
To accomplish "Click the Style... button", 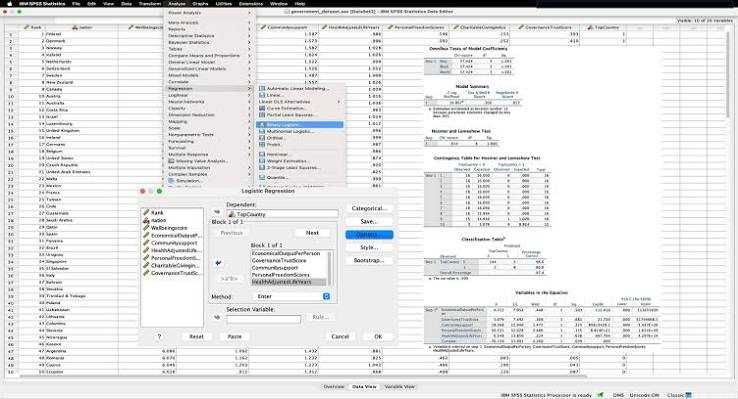I will coord(369,247).
